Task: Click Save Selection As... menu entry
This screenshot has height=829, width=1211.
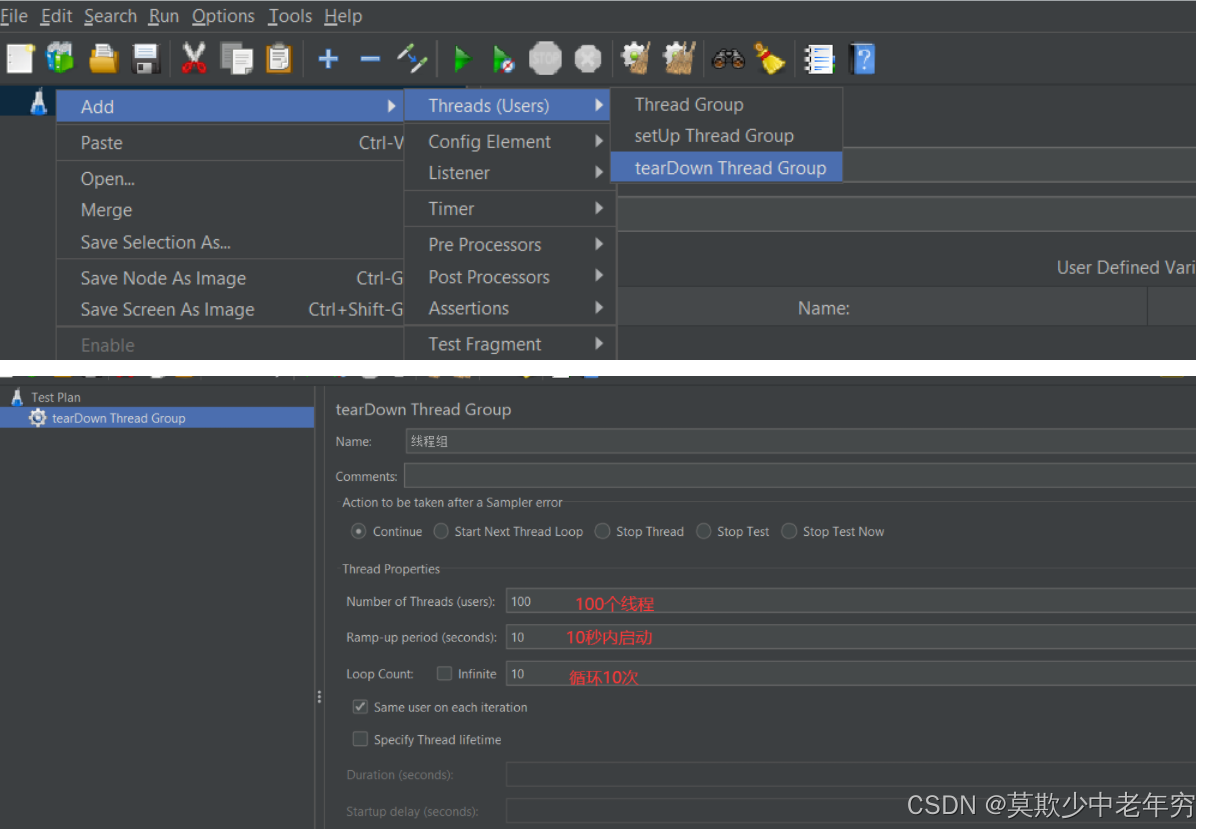Action: pos(230,242)
